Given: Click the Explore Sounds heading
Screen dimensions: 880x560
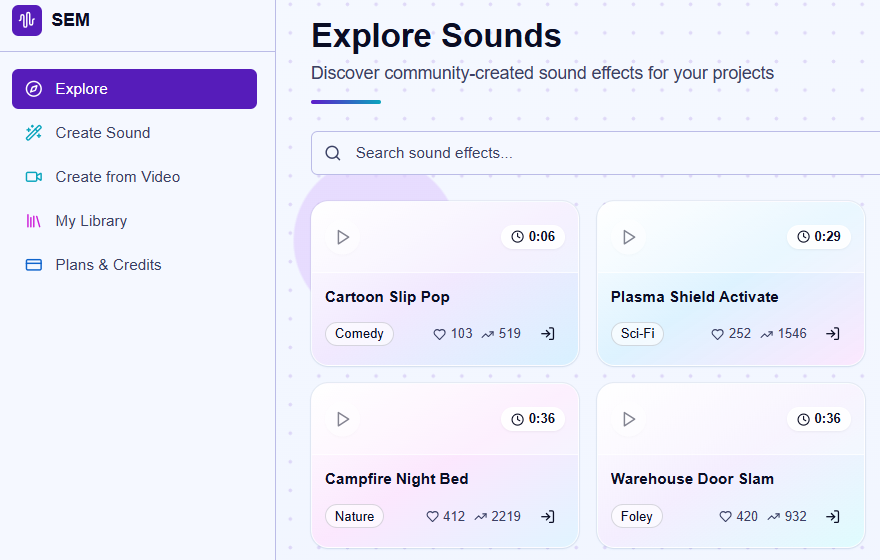Looking at the screenshot, I should tap(436, 36).
